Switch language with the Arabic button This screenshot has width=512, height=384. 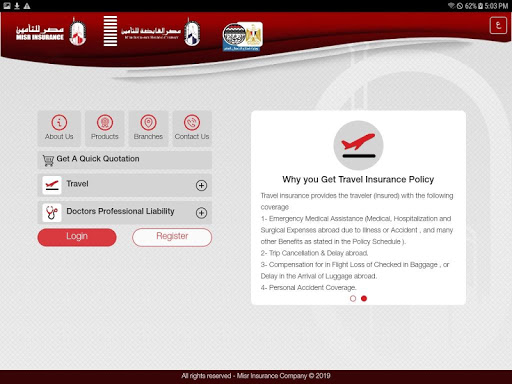point(498,25)
